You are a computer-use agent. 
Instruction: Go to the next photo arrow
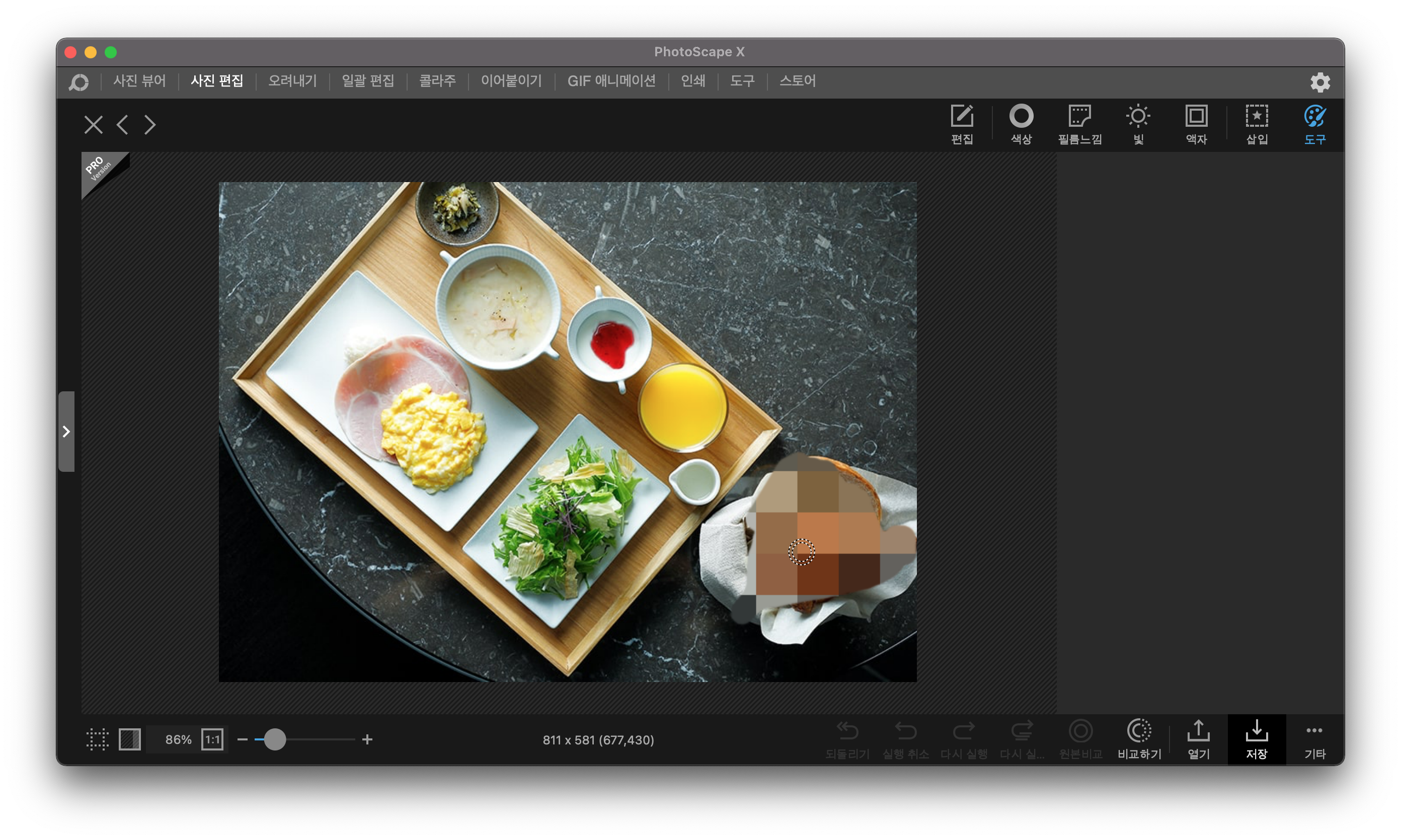[x=149, y=125]
